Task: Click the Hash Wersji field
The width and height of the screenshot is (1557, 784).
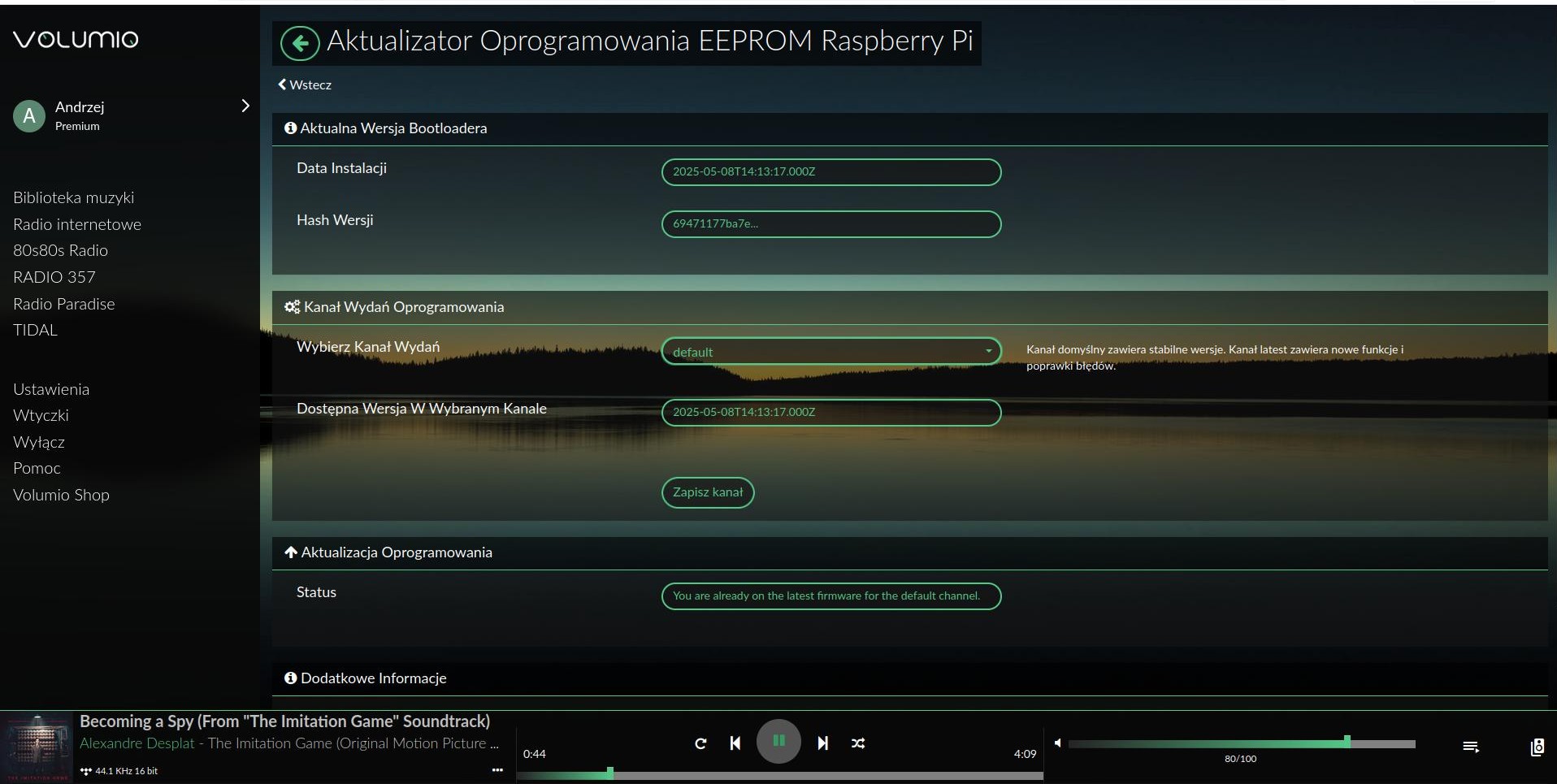Action: click(x=831, y=223)
